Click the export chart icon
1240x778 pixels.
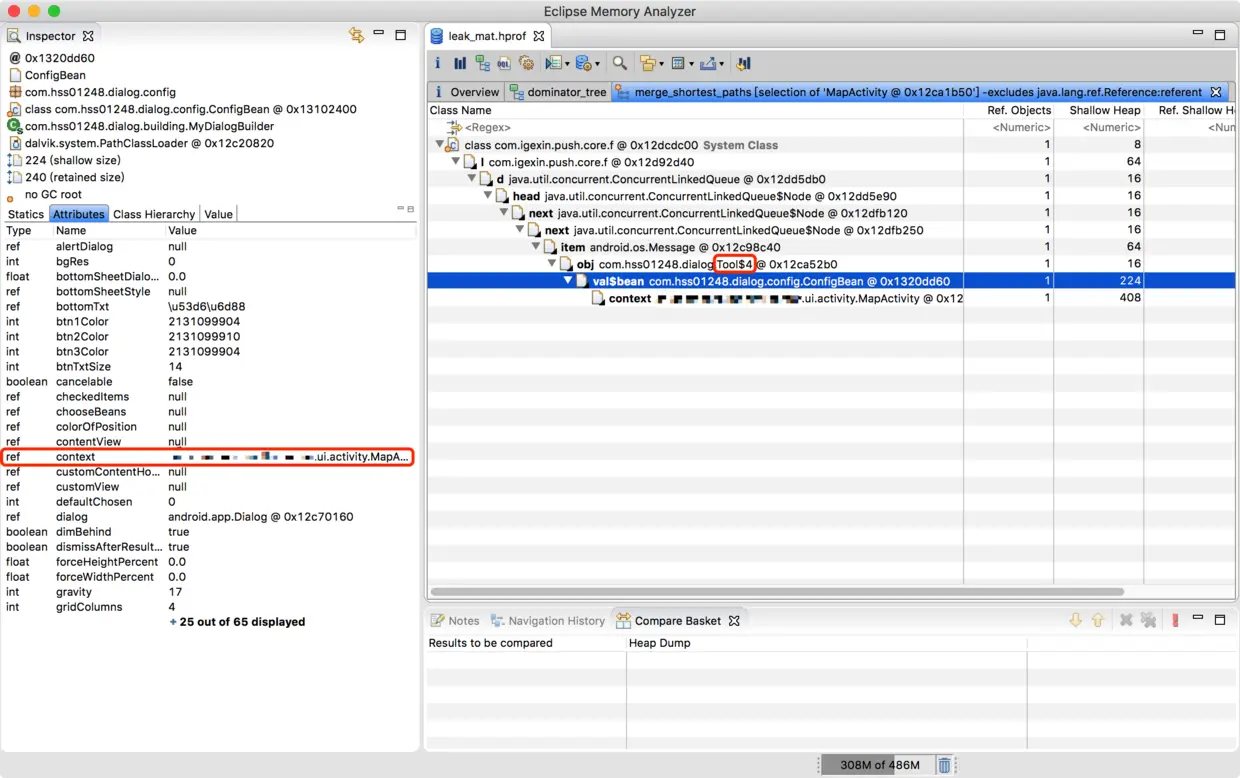708,63
